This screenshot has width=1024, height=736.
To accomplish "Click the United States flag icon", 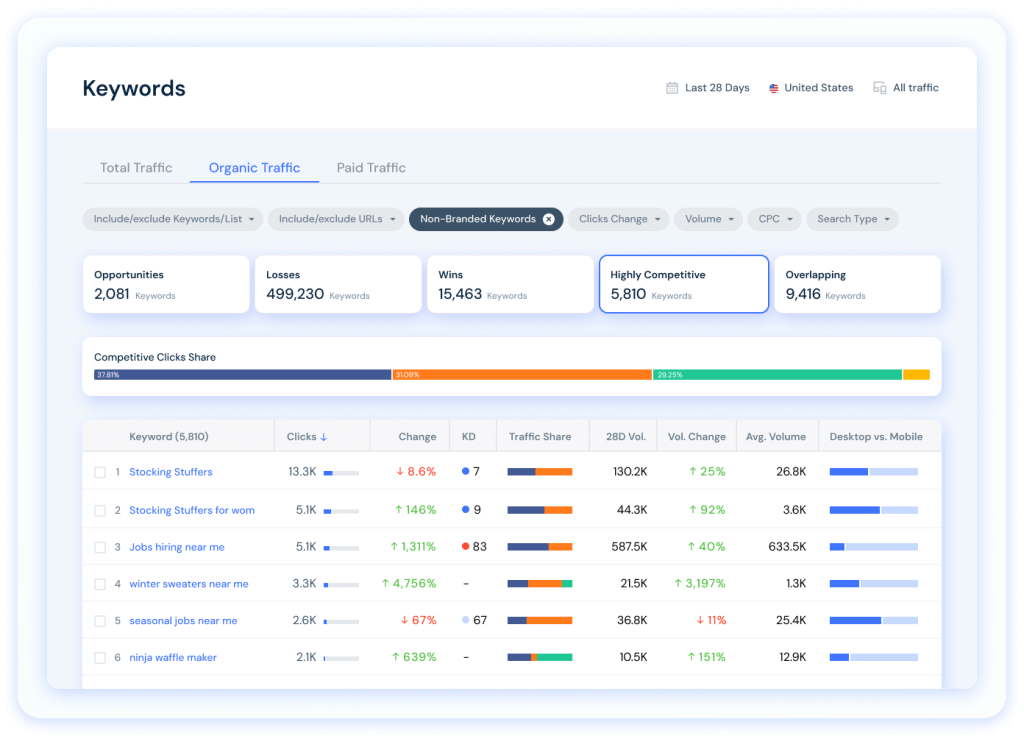I will click(773, 88).
